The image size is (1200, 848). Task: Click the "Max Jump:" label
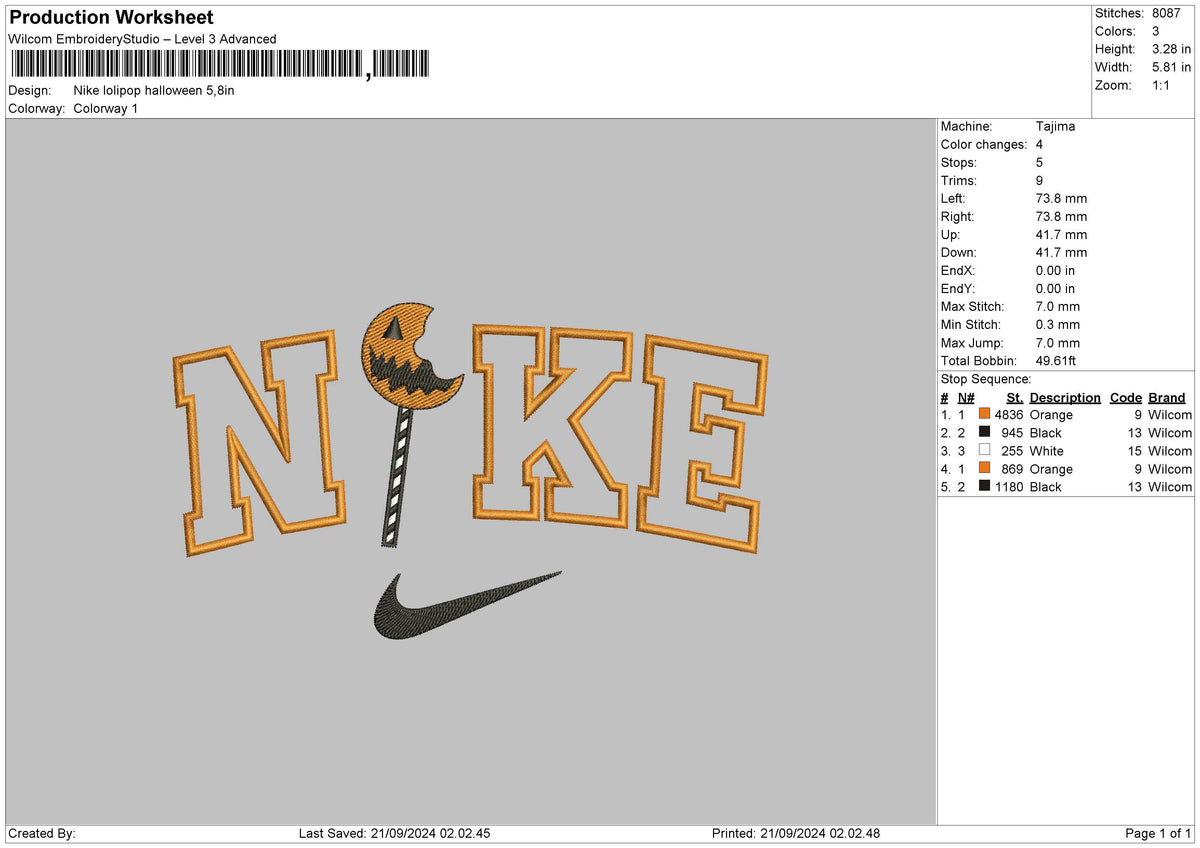tap(972, 342)
